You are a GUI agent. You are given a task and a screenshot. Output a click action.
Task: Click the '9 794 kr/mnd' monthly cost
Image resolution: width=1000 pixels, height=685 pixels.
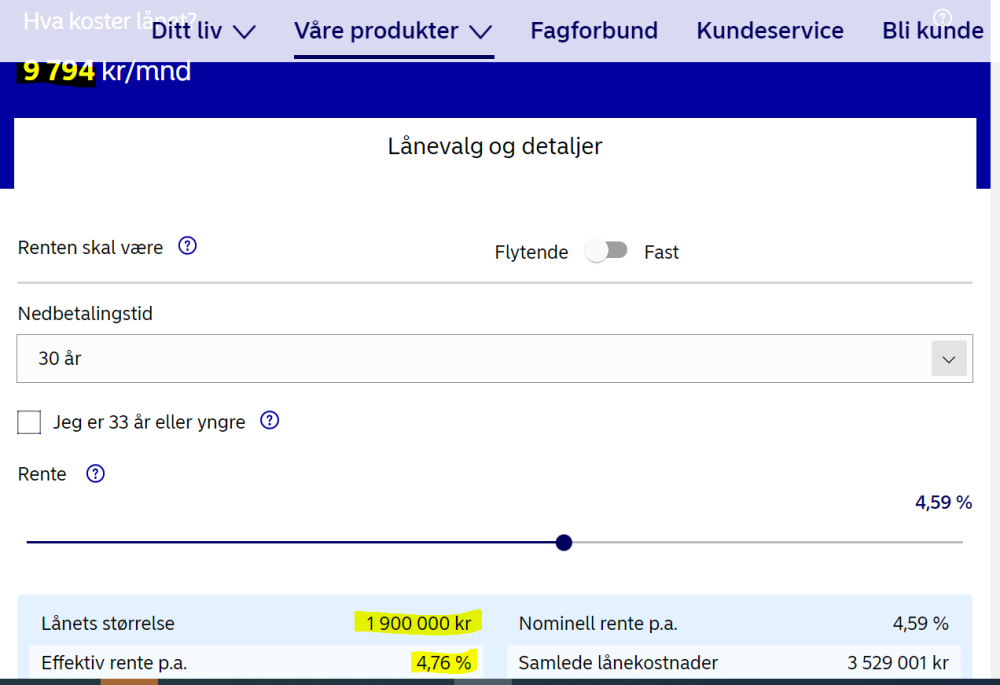point(107,71)
